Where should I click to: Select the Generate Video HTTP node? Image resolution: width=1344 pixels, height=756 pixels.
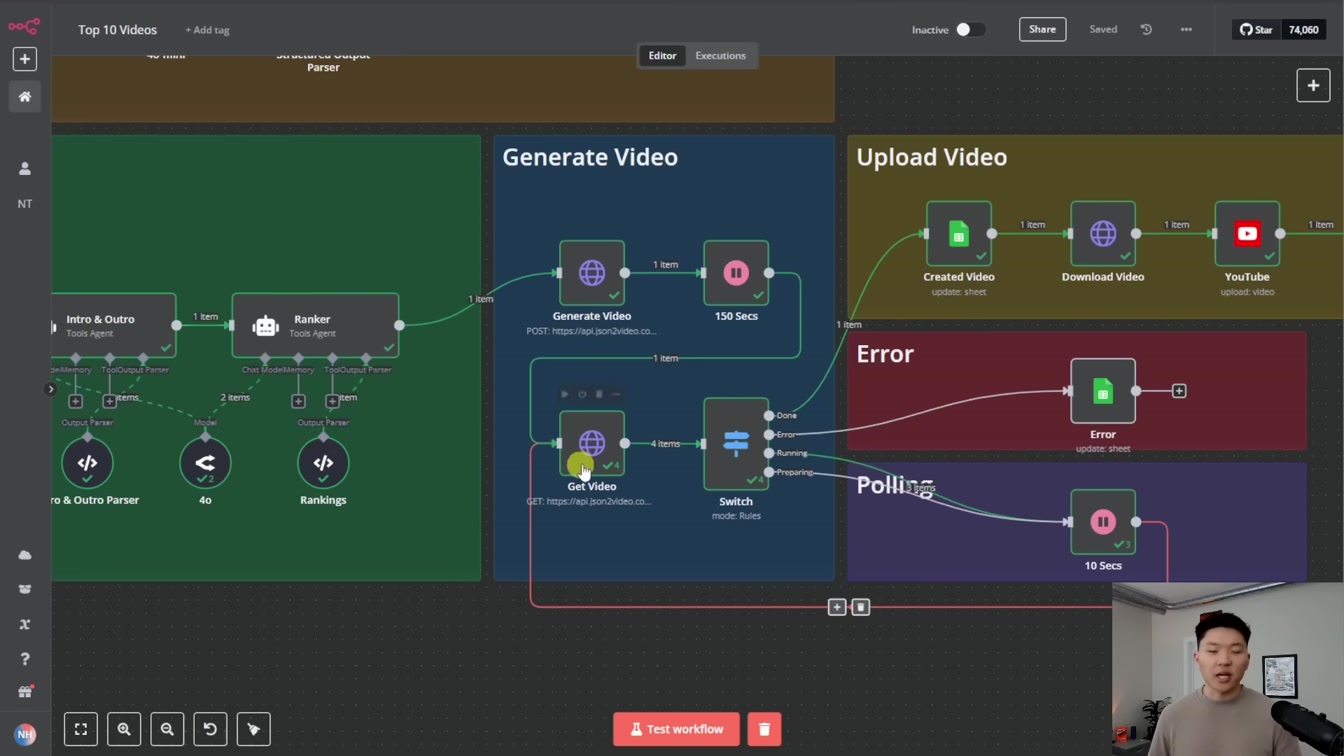[x=592, y=273]
